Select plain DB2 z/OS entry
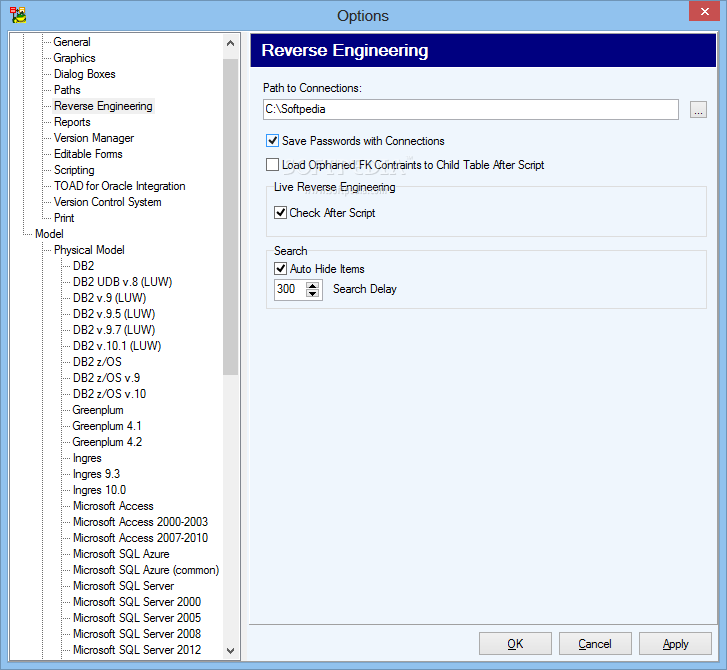The width and height of the screenshot is (727, 670). click(97, 362)
